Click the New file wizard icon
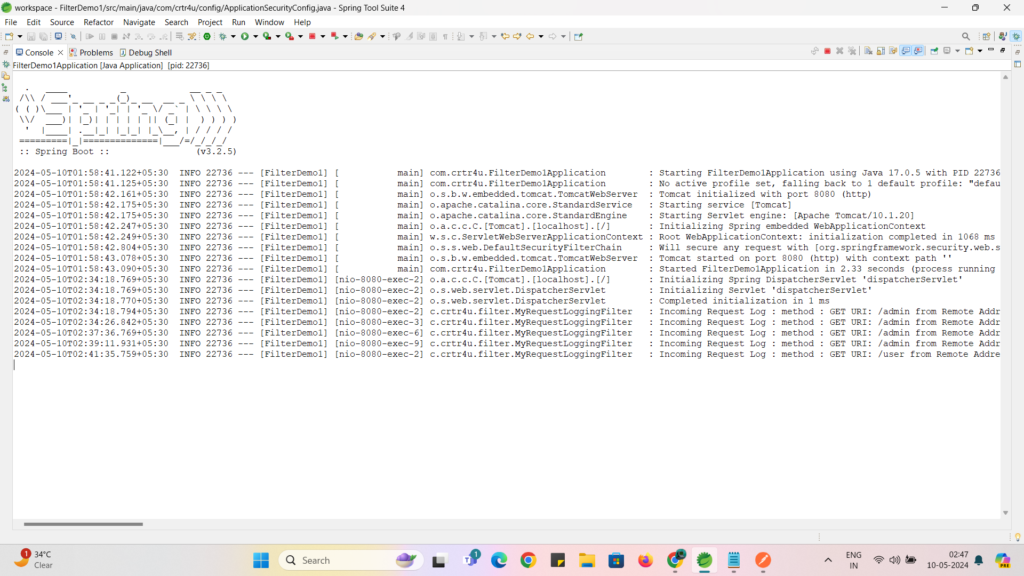This screenshot has width=1024, height=576. click(9, 37)
